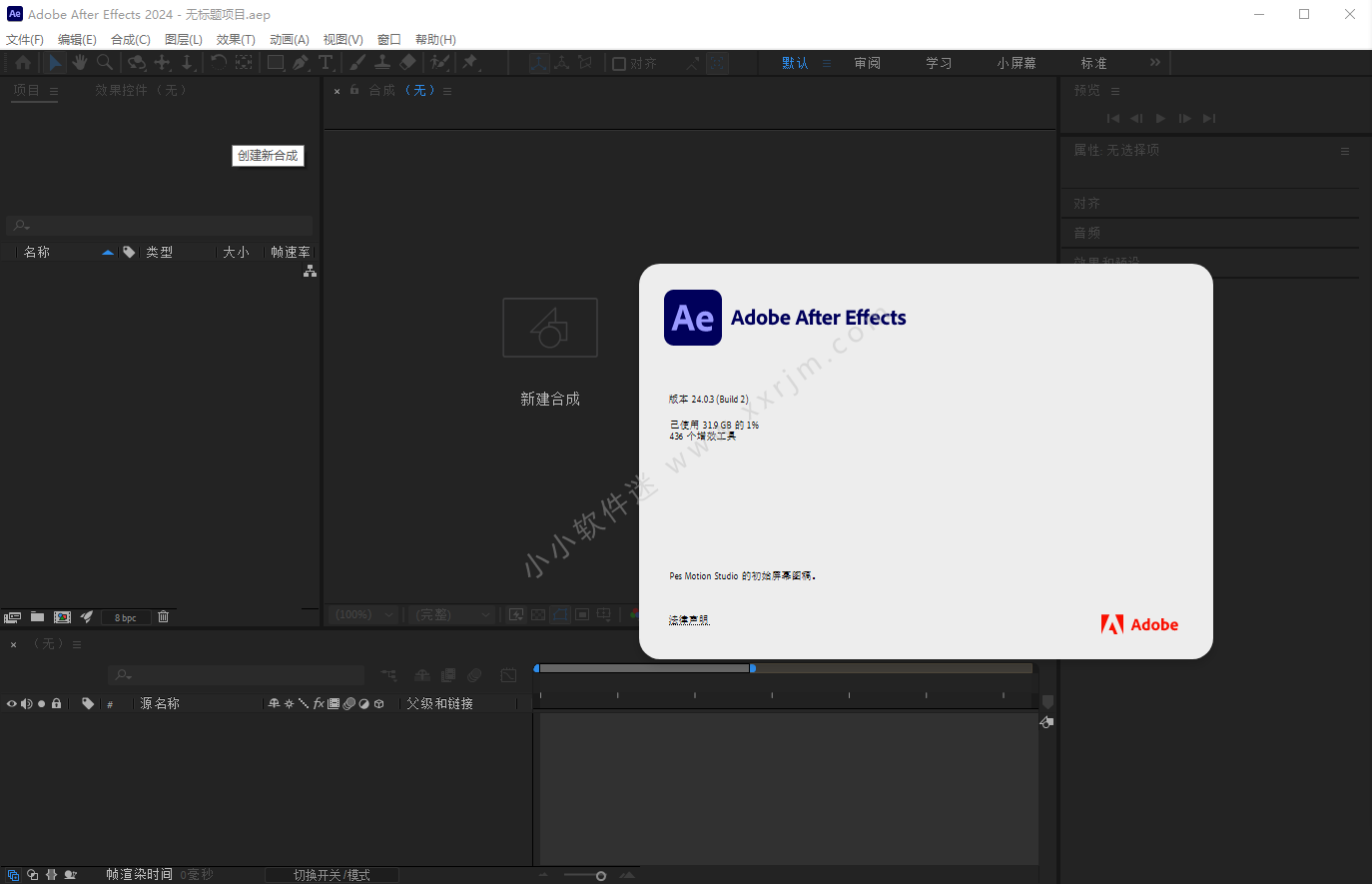Open the project flowchart view icon
This screenshot has height=884, width=1372.
click(310, 272)
